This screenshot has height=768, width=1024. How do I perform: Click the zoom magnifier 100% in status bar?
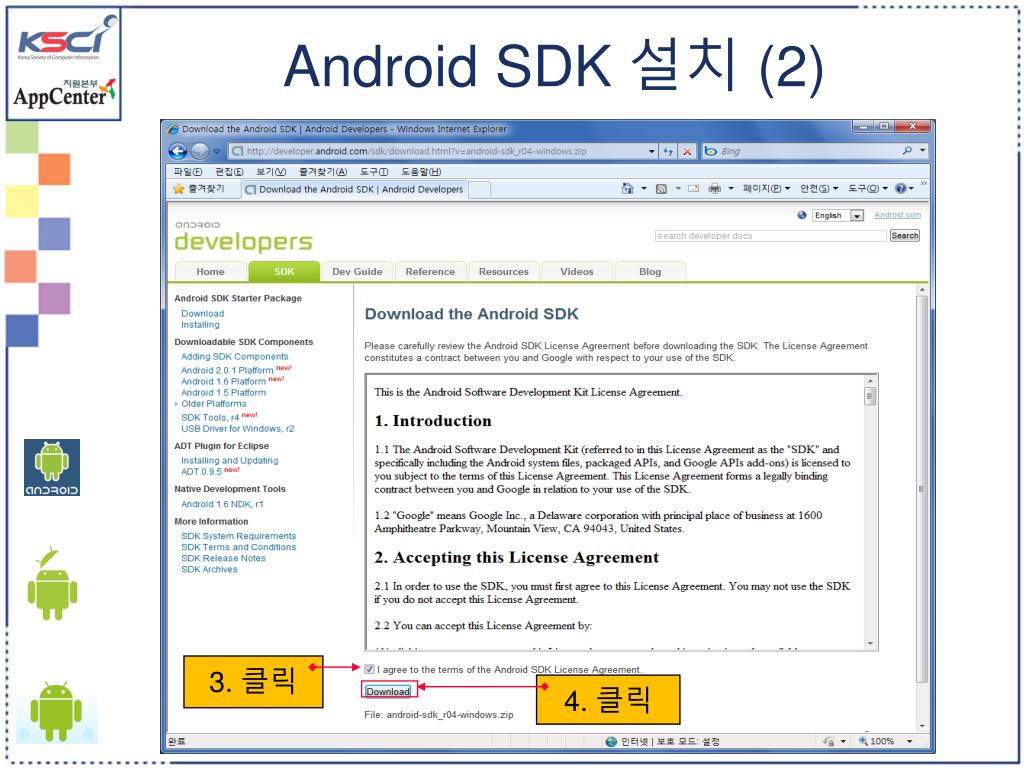point(863,741)
